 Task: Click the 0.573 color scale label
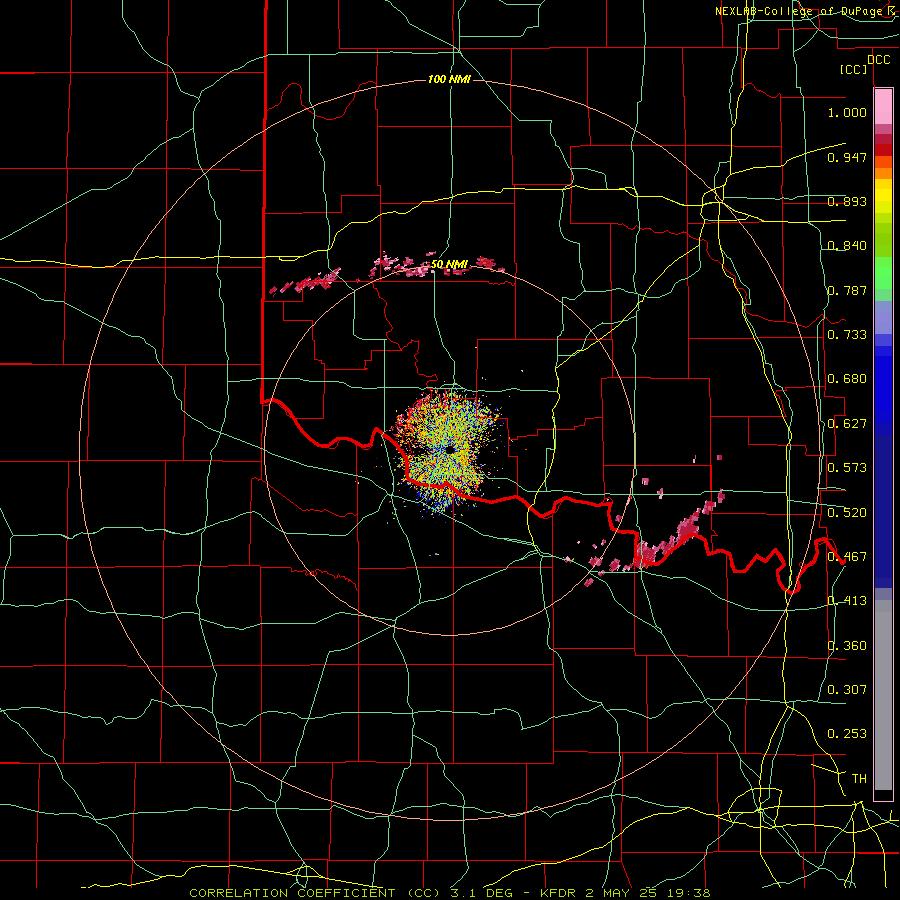coord(847,468)
